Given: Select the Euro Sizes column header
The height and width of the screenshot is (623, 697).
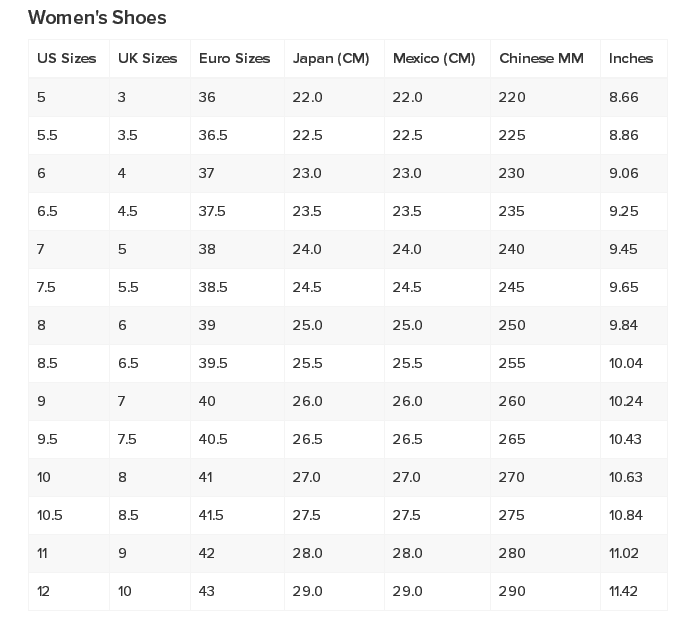Looking at the screenshot, I should coord(234,59).
